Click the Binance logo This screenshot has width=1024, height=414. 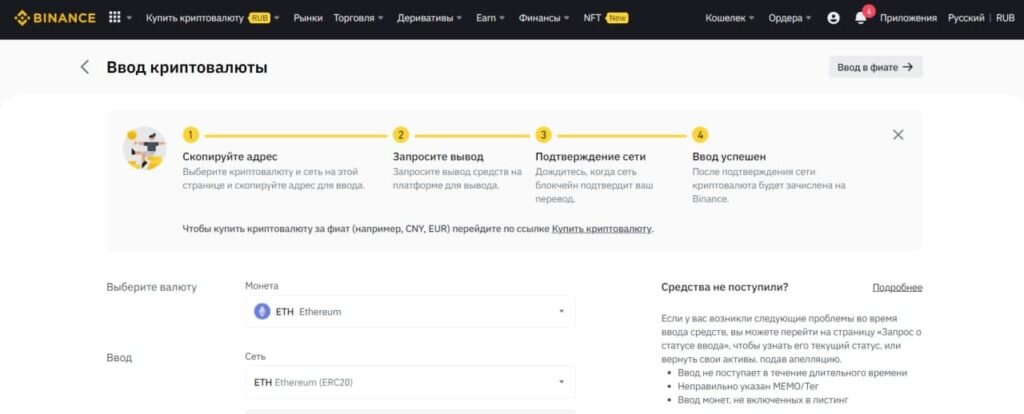point(55,18)
